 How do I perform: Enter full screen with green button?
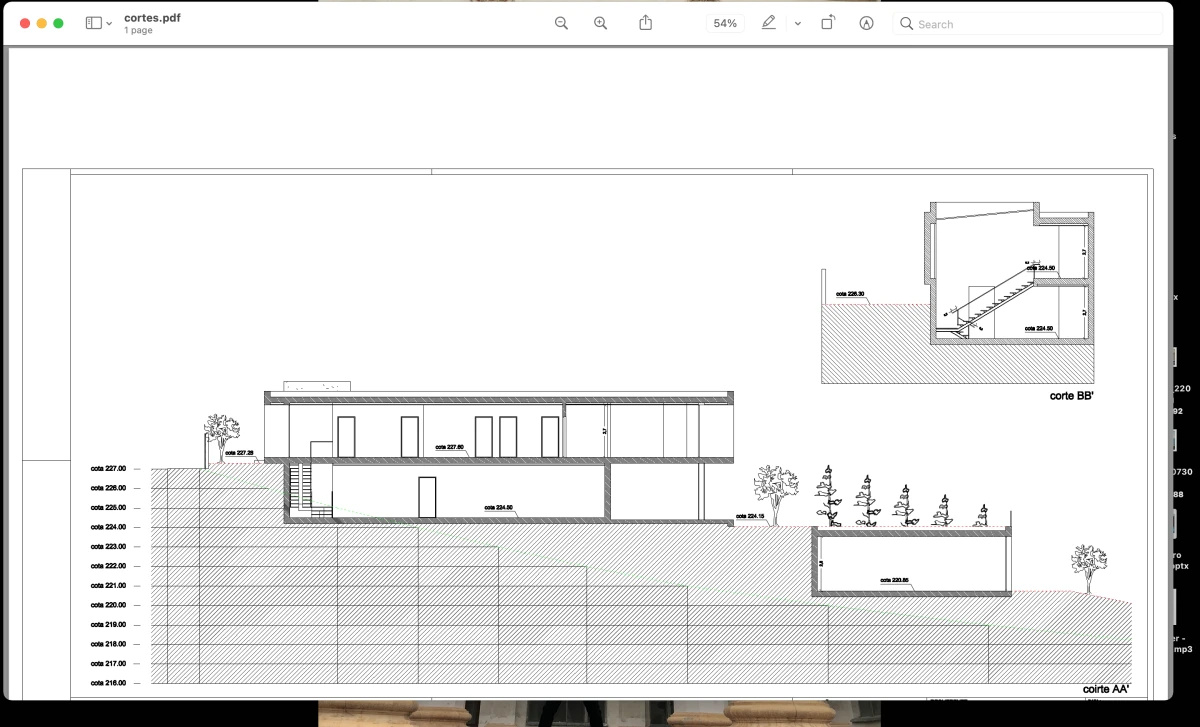point(58,23)
